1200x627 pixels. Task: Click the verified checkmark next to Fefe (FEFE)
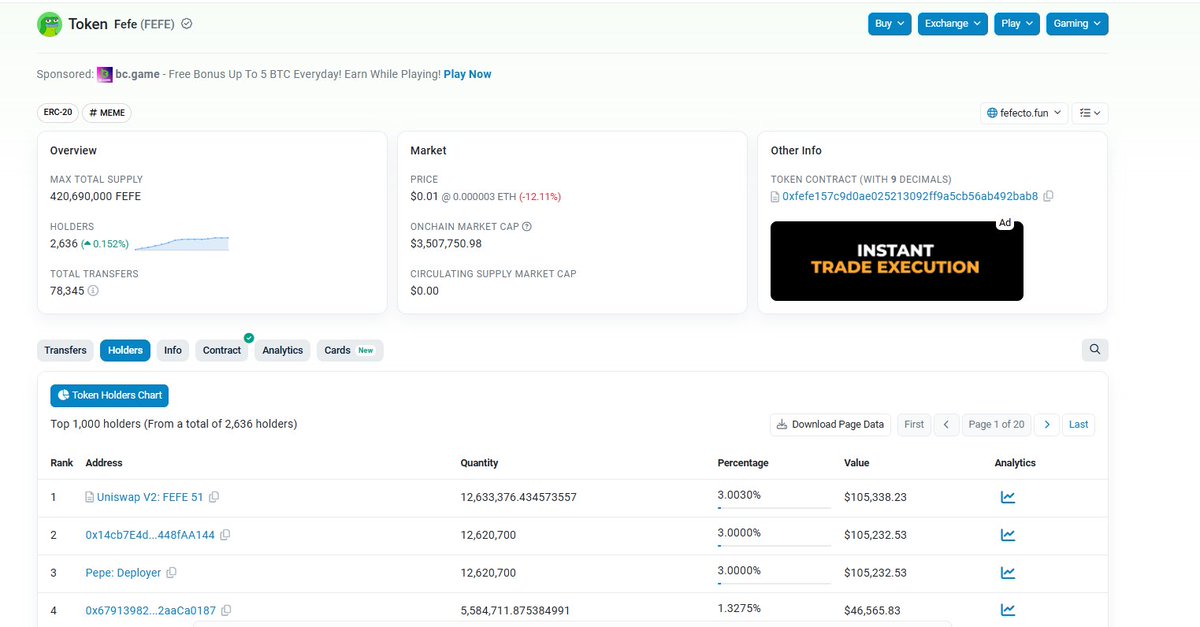coord(187,24)
